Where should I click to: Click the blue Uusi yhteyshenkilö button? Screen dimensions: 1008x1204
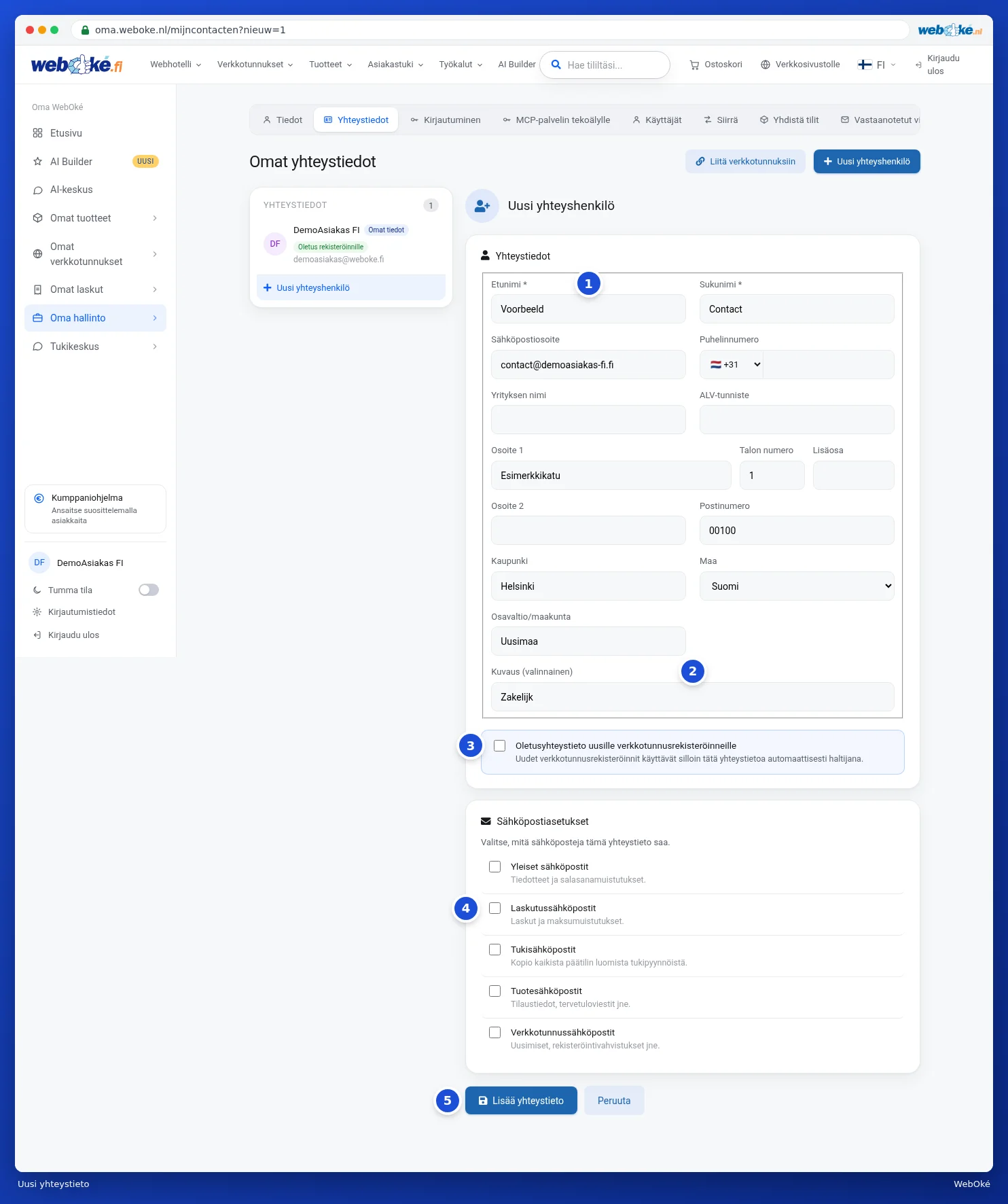867,162
